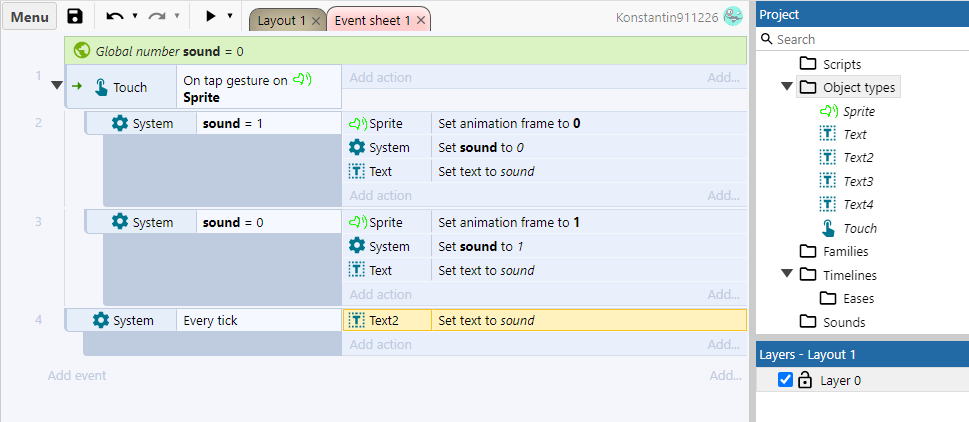Select the Touch object icon in Project tree
Image resolution: width=969 pixels, height=422 pixels.
coord(828,228)
